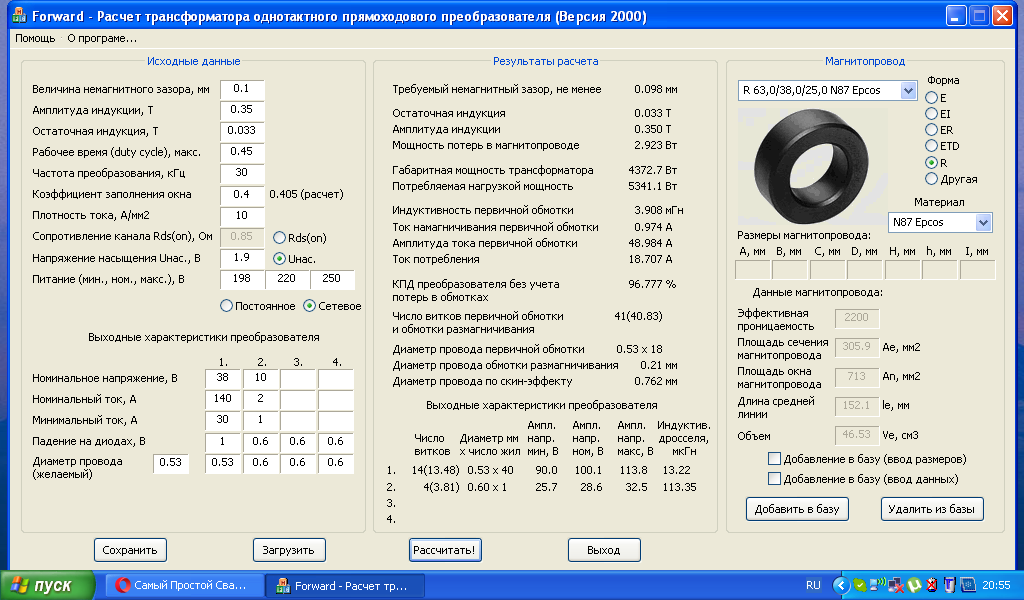Switch to Forward - Расчет тр... taskbar item
This screenshot has height=600, width=1024.
[345, 586]
